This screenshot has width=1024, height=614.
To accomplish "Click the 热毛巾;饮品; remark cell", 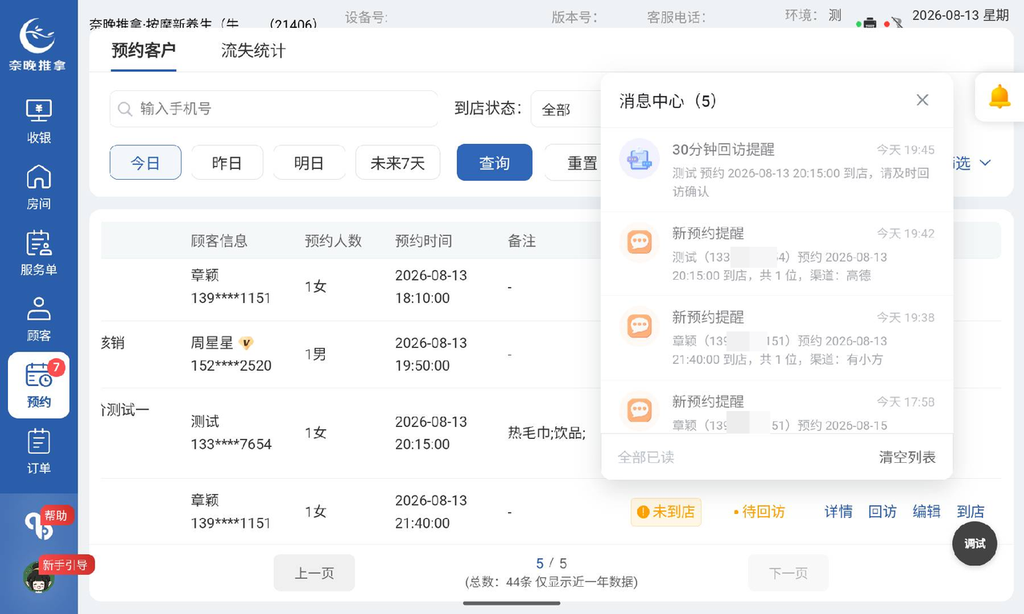I will click(x=547, y=432).
